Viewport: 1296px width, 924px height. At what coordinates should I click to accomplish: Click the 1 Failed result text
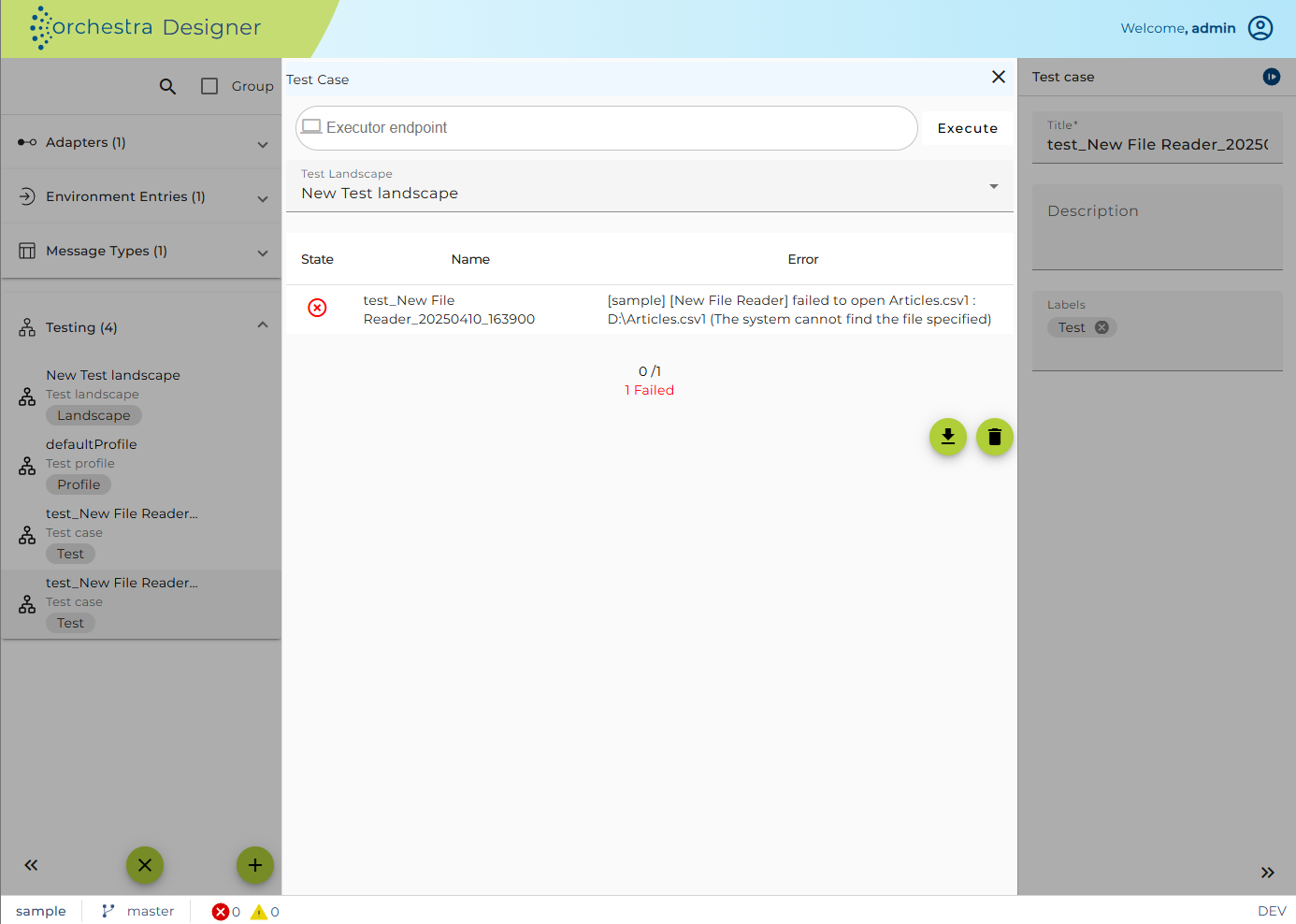[649, 390]
